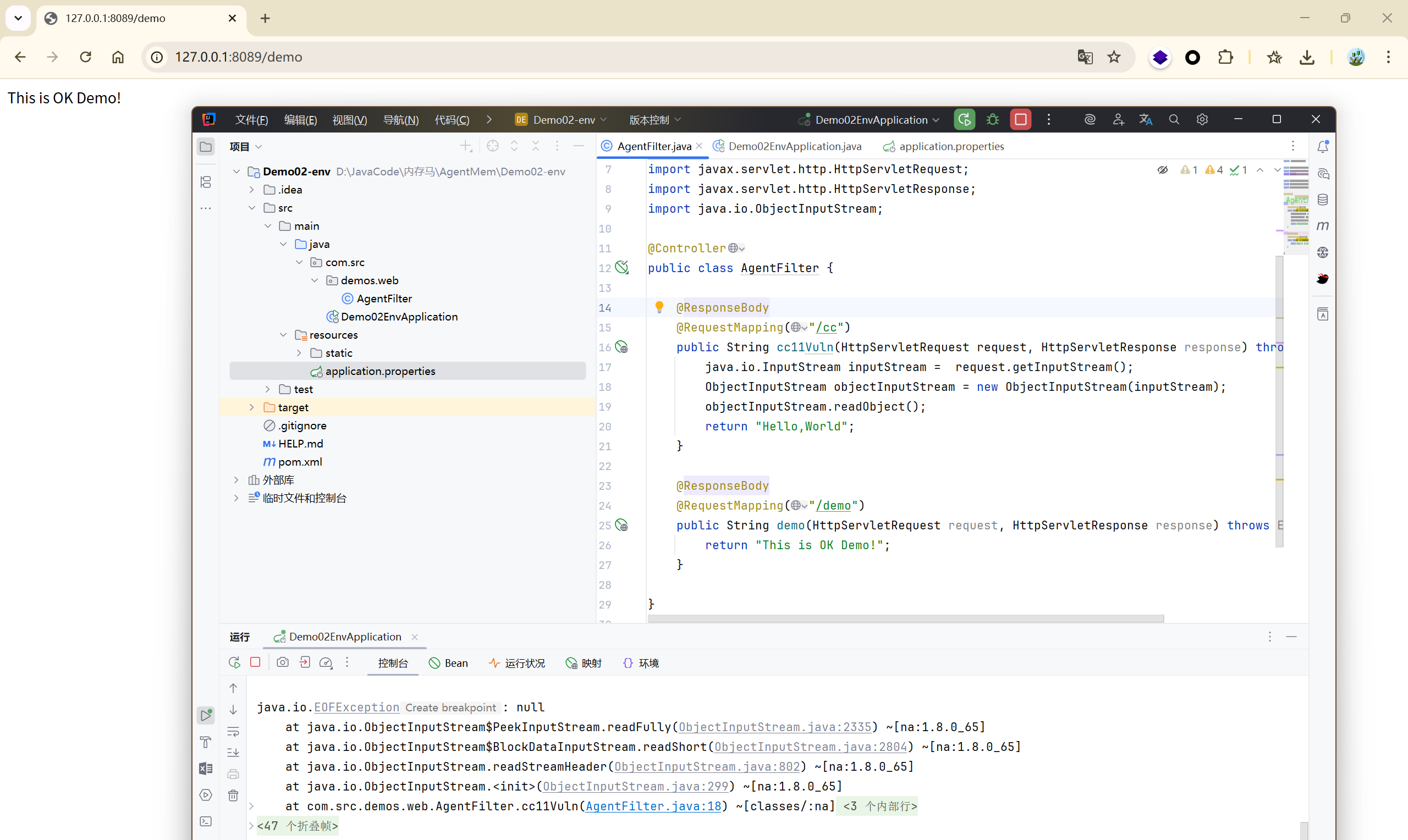Click the Debug bug icon

click(992, 119)
